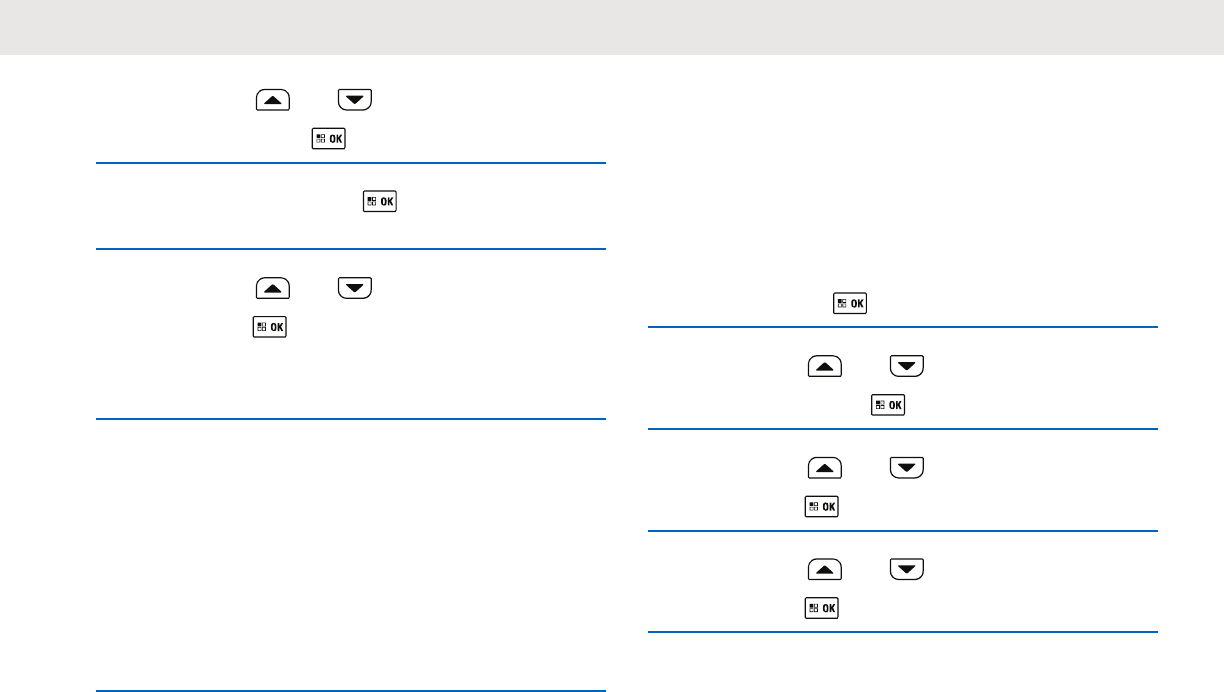Click the up arrow key in the right column's first arrow pair
Screen dimensions: 1224x692
825,367
